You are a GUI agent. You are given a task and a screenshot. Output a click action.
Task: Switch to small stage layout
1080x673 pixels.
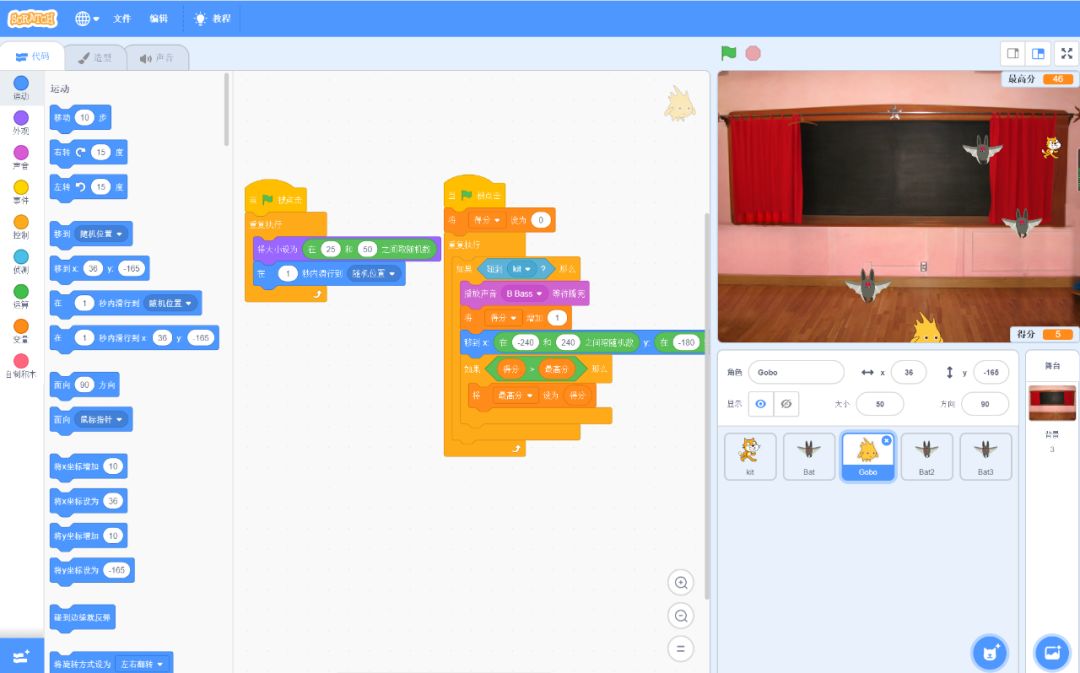1013,53
